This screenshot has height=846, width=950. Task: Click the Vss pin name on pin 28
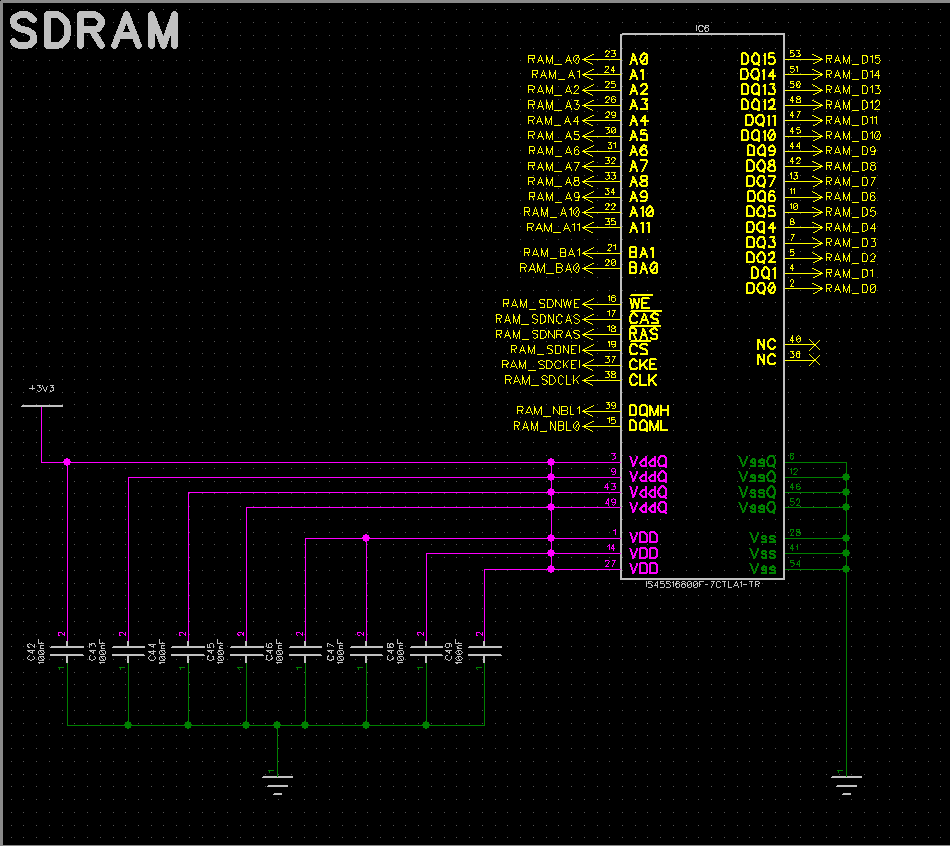(x=763, y=538)
